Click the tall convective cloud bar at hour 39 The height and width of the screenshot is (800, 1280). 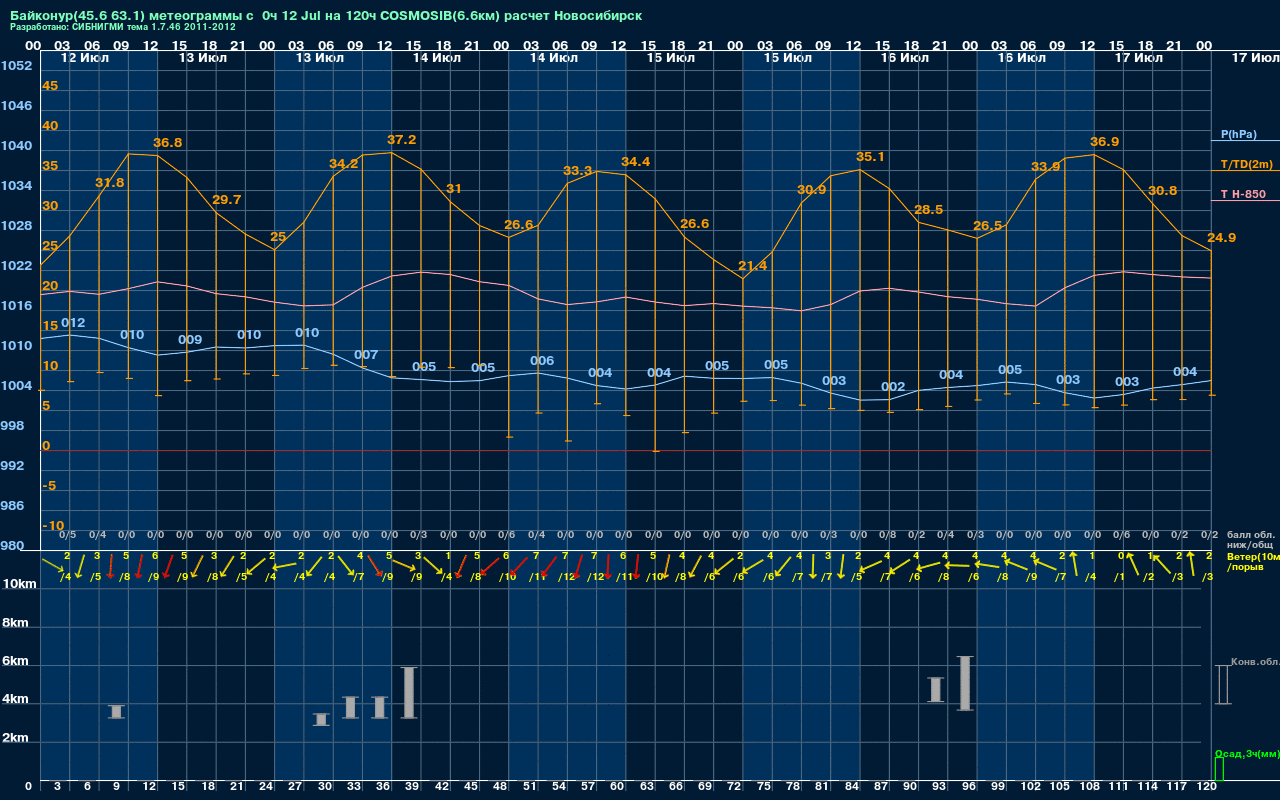coord(409,692)
